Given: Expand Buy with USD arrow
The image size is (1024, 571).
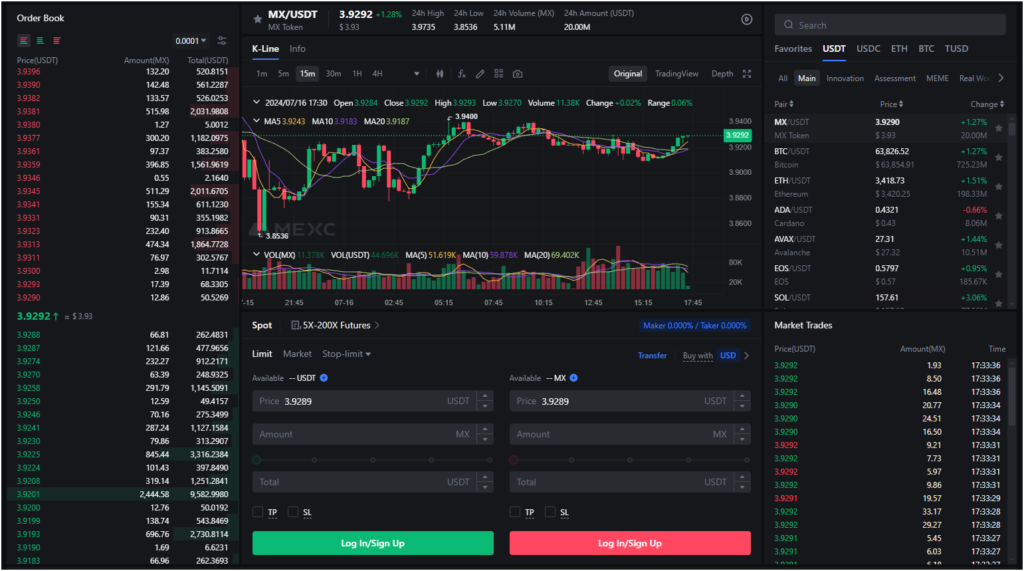Looking at the screenshot, I should coord(746,355).
